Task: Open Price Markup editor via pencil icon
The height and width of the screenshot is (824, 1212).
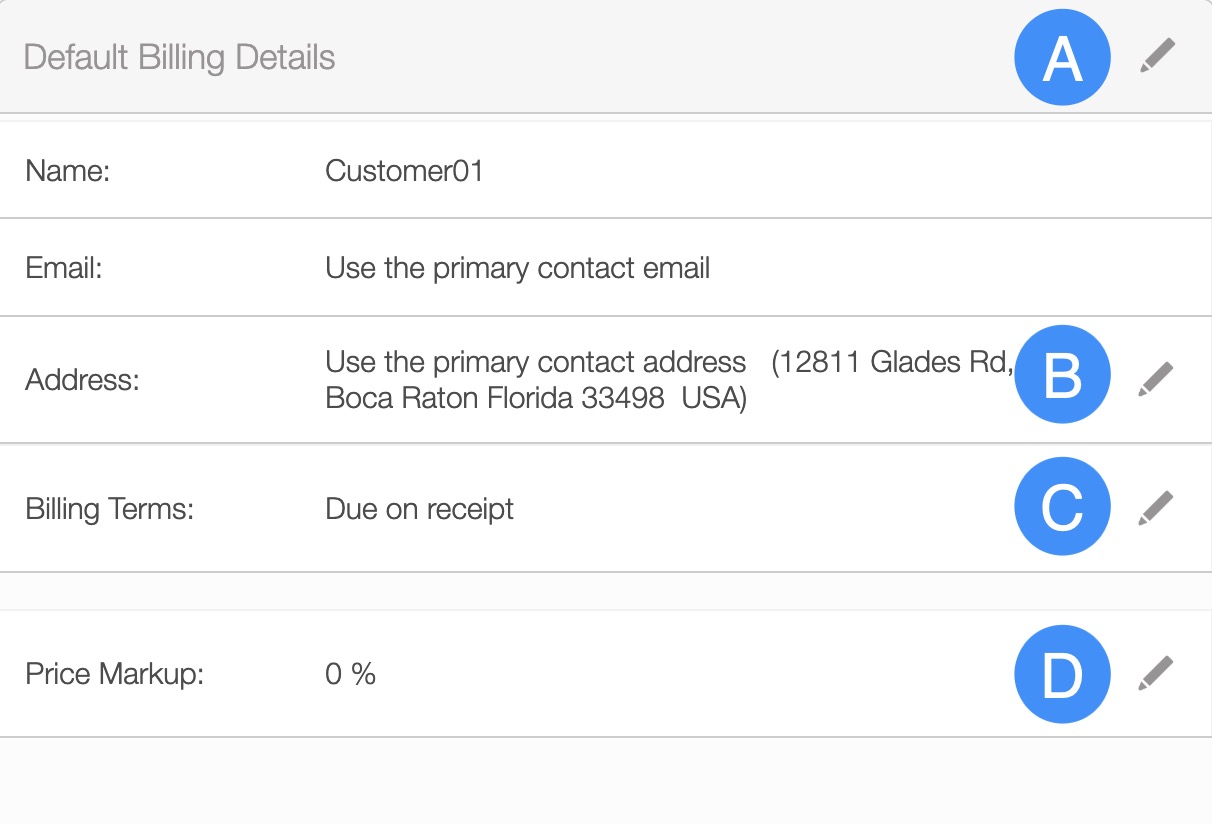Action: click(1156, 673)
